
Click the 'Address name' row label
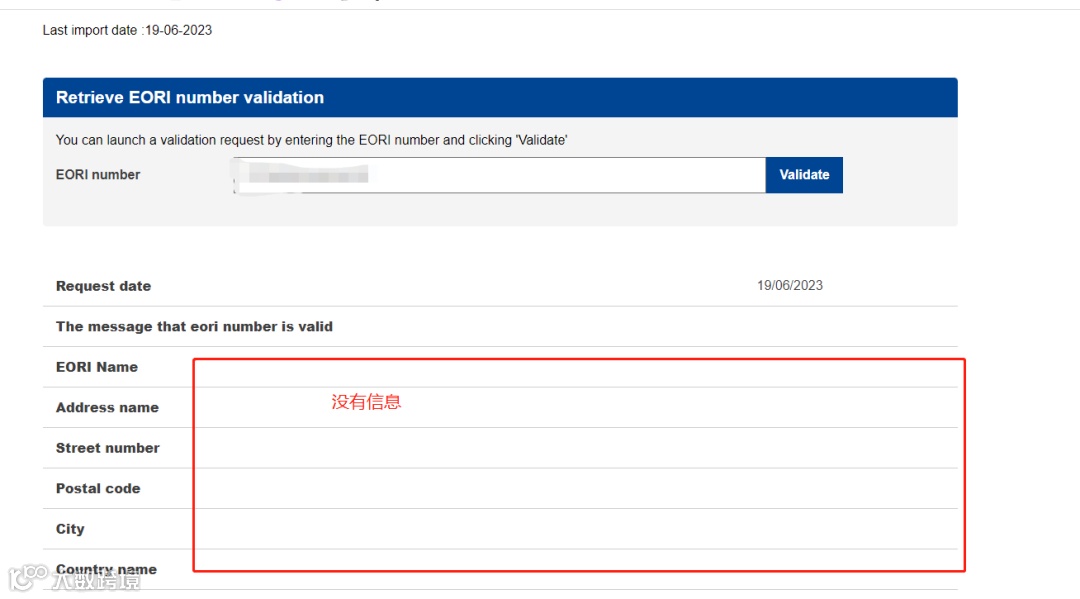pos(107,408)
